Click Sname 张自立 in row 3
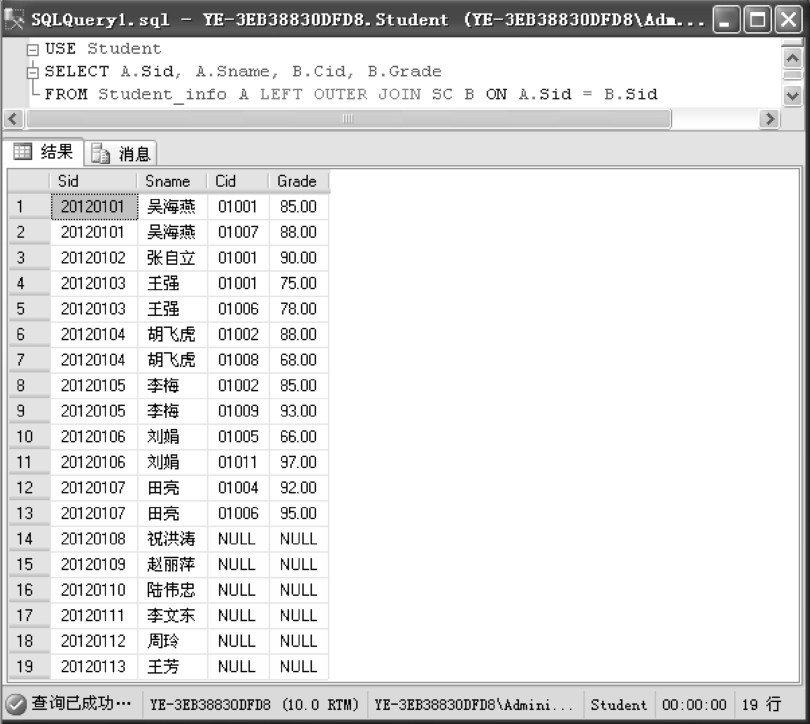This screenshot has width=810, height=724. pyautogui.click(x=172, y=258)
